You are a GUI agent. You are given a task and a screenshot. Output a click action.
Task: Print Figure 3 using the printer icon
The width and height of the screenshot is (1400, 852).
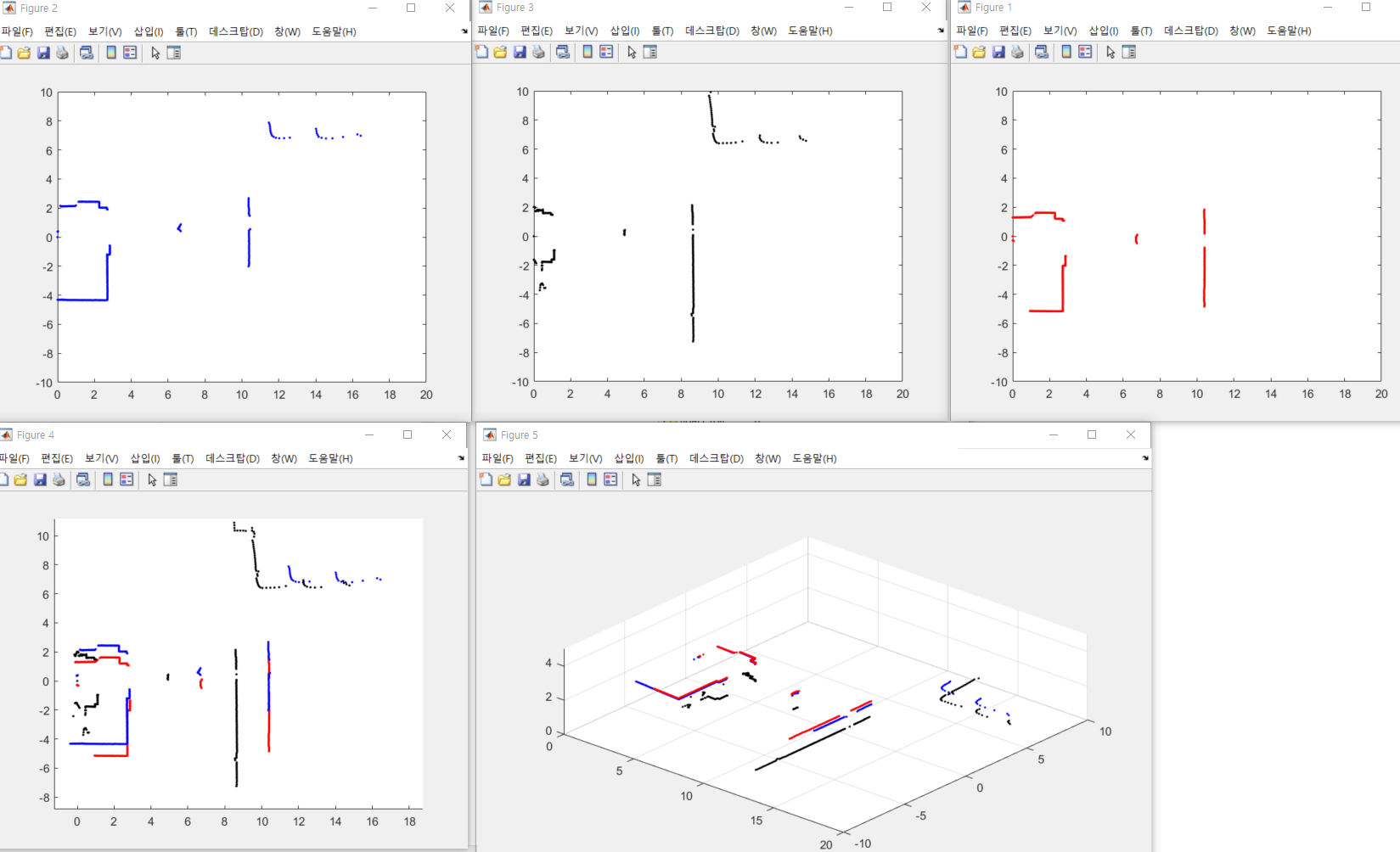point(538,52)
